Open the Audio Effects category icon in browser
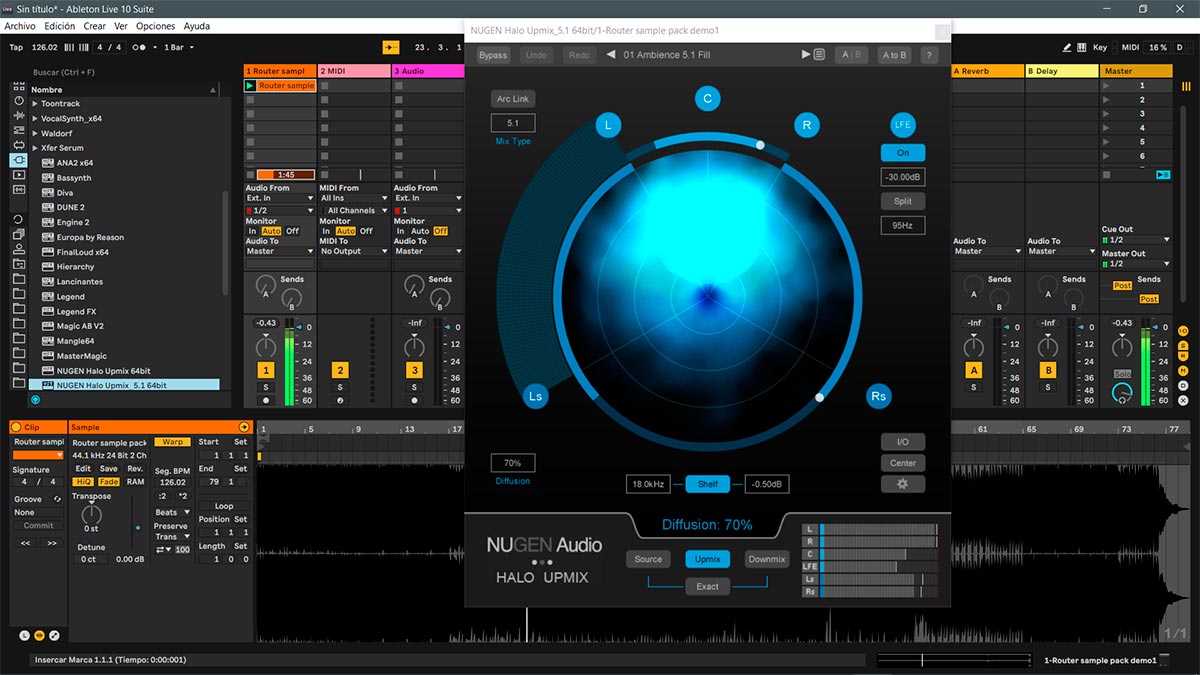1200x675 pixels. [x=18, y=116]
